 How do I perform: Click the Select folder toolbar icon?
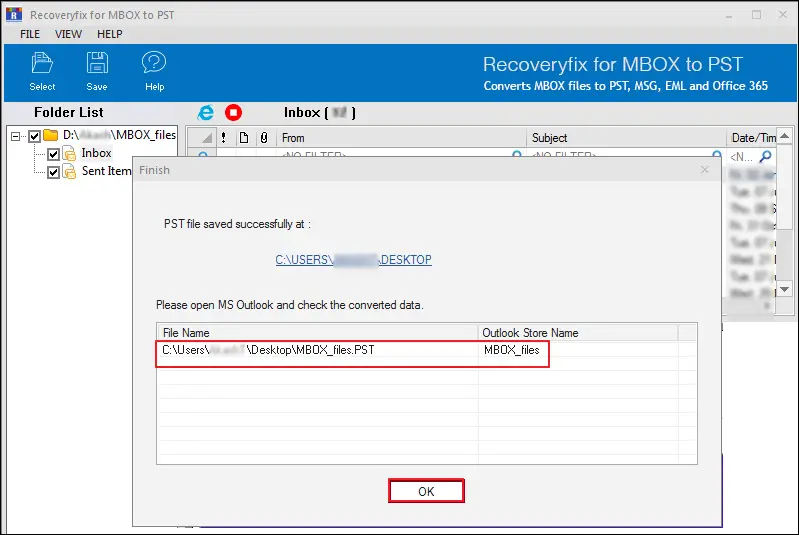point(42,63)
